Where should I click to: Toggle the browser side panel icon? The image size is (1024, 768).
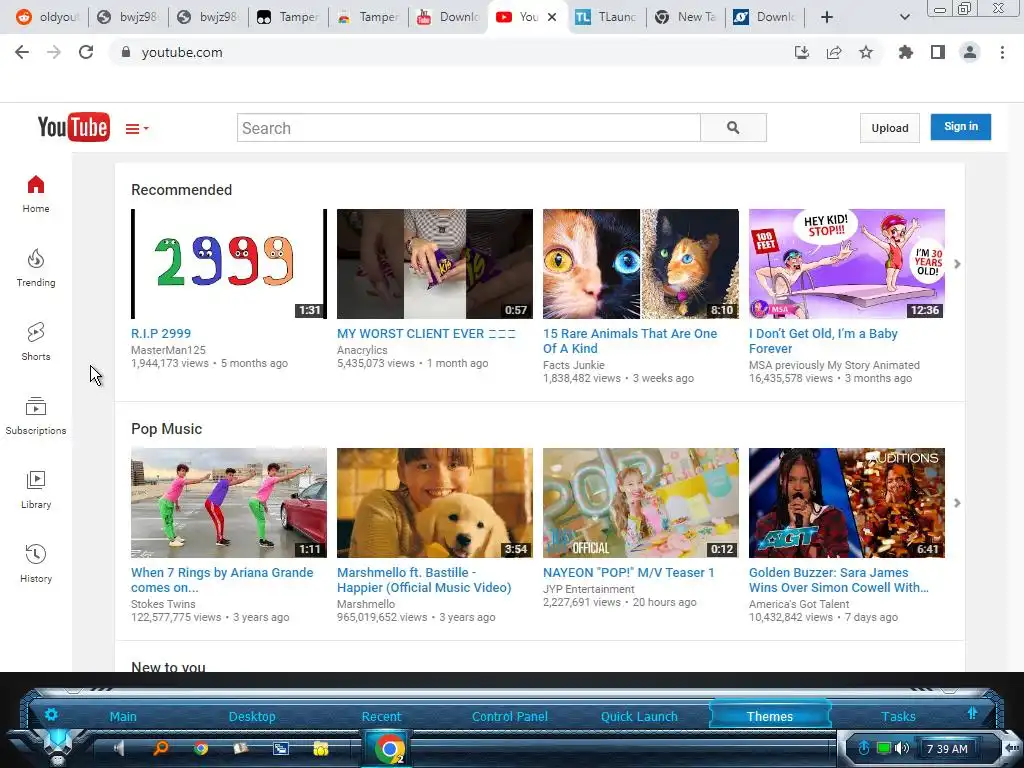(938, 52)
